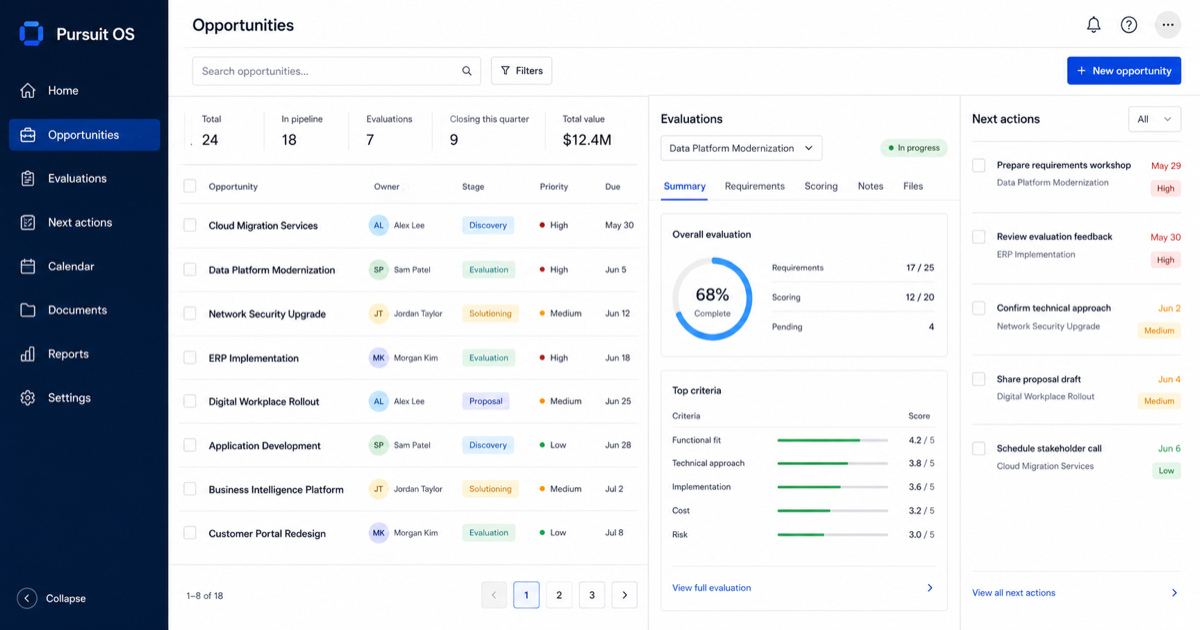Open View full evaluation link

[x=712, y=588]
